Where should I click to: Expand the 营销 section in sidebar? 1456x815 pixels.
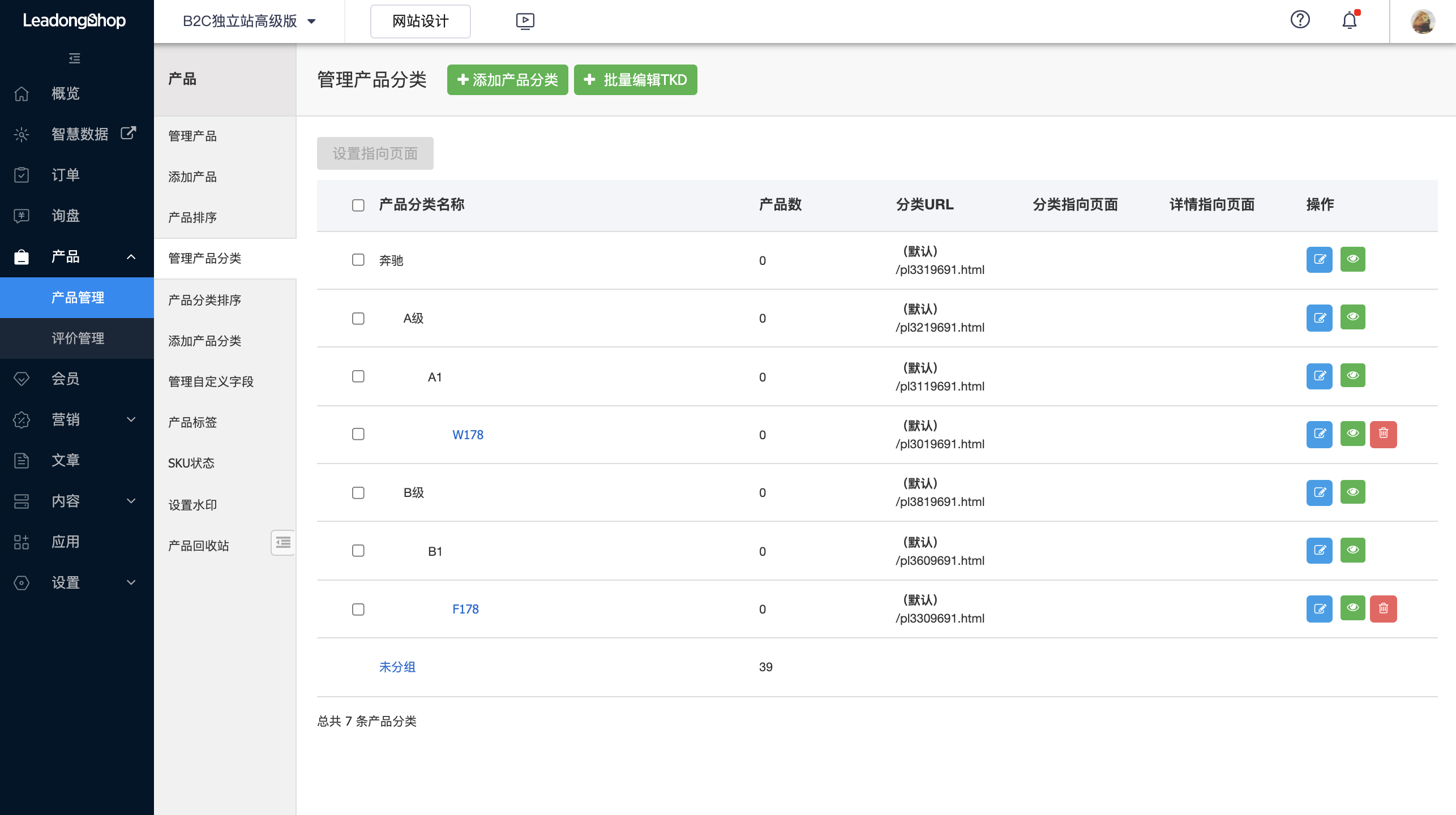point(132,419)
